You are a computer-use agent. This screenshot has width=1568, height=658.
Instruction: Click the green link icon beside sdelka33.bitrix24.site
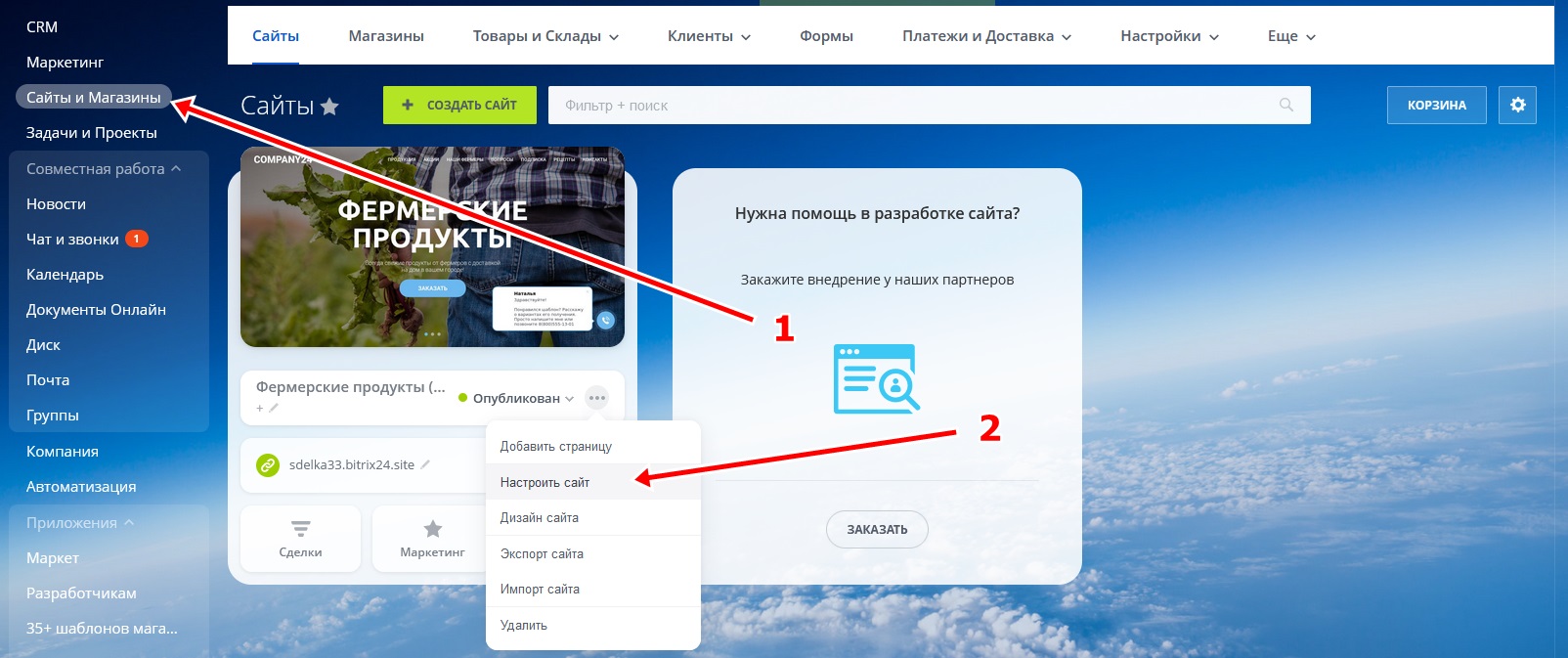268,465
